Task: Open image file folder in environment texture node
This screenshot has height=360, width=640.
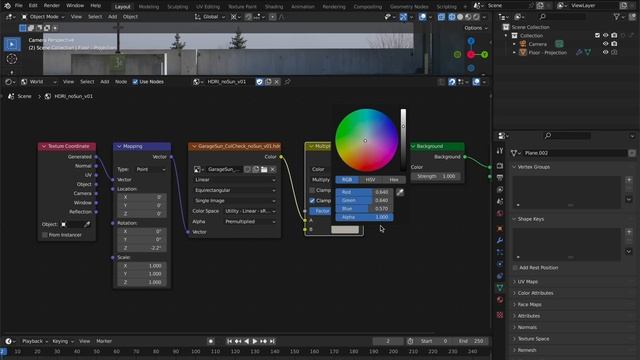Action: pos(264,169)
